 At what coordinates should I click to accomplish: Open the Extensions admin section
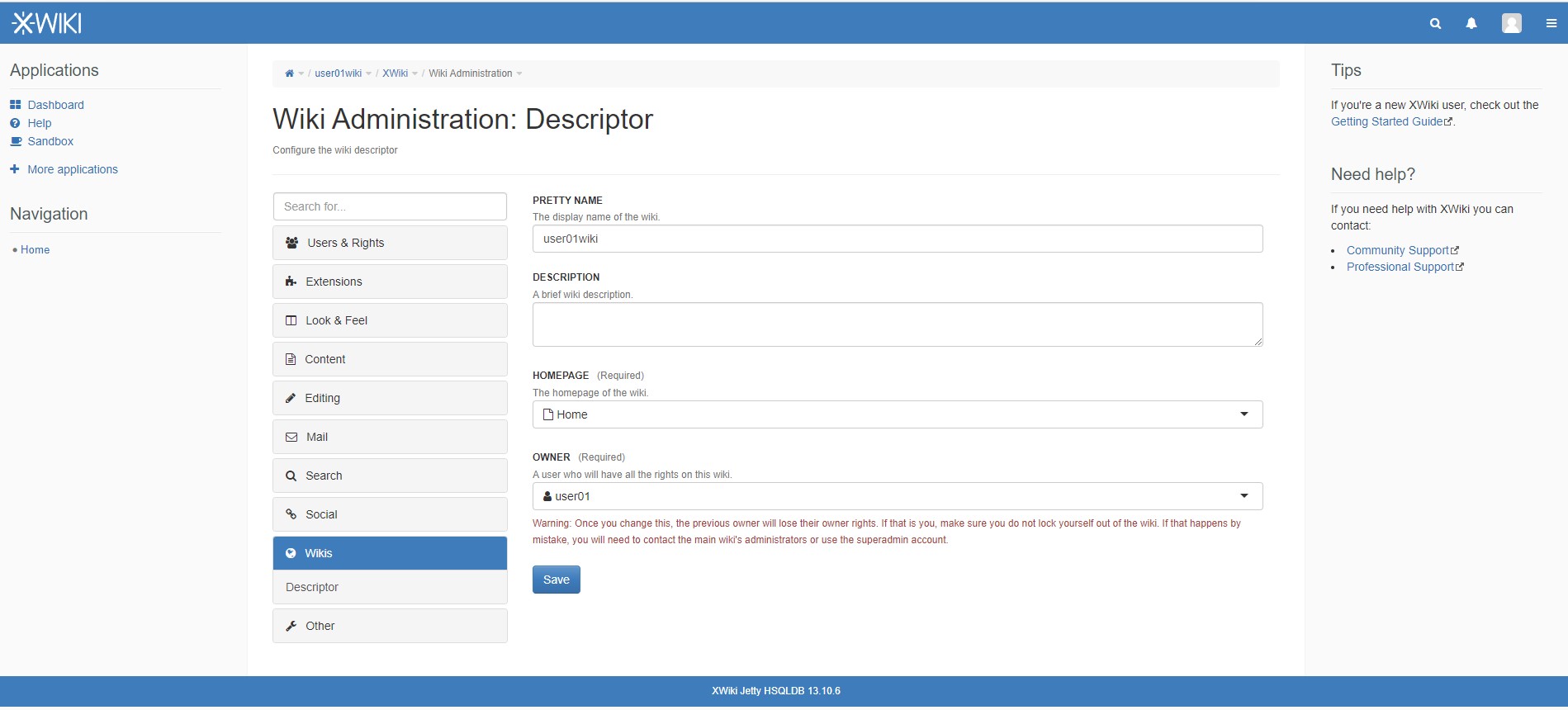[390, 282]
